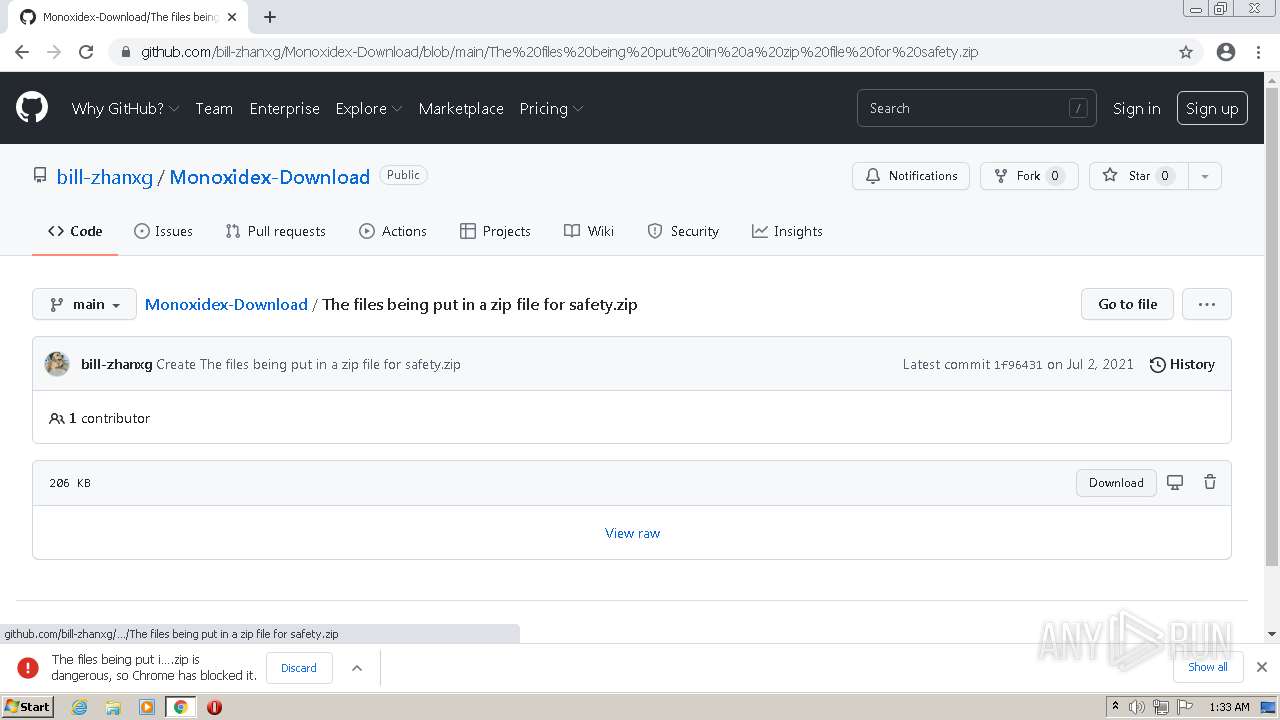The height and width of the screenshot is (720, 1280).
Task: Open the Chrome profile avatar icon
Action: point(1226,52)
